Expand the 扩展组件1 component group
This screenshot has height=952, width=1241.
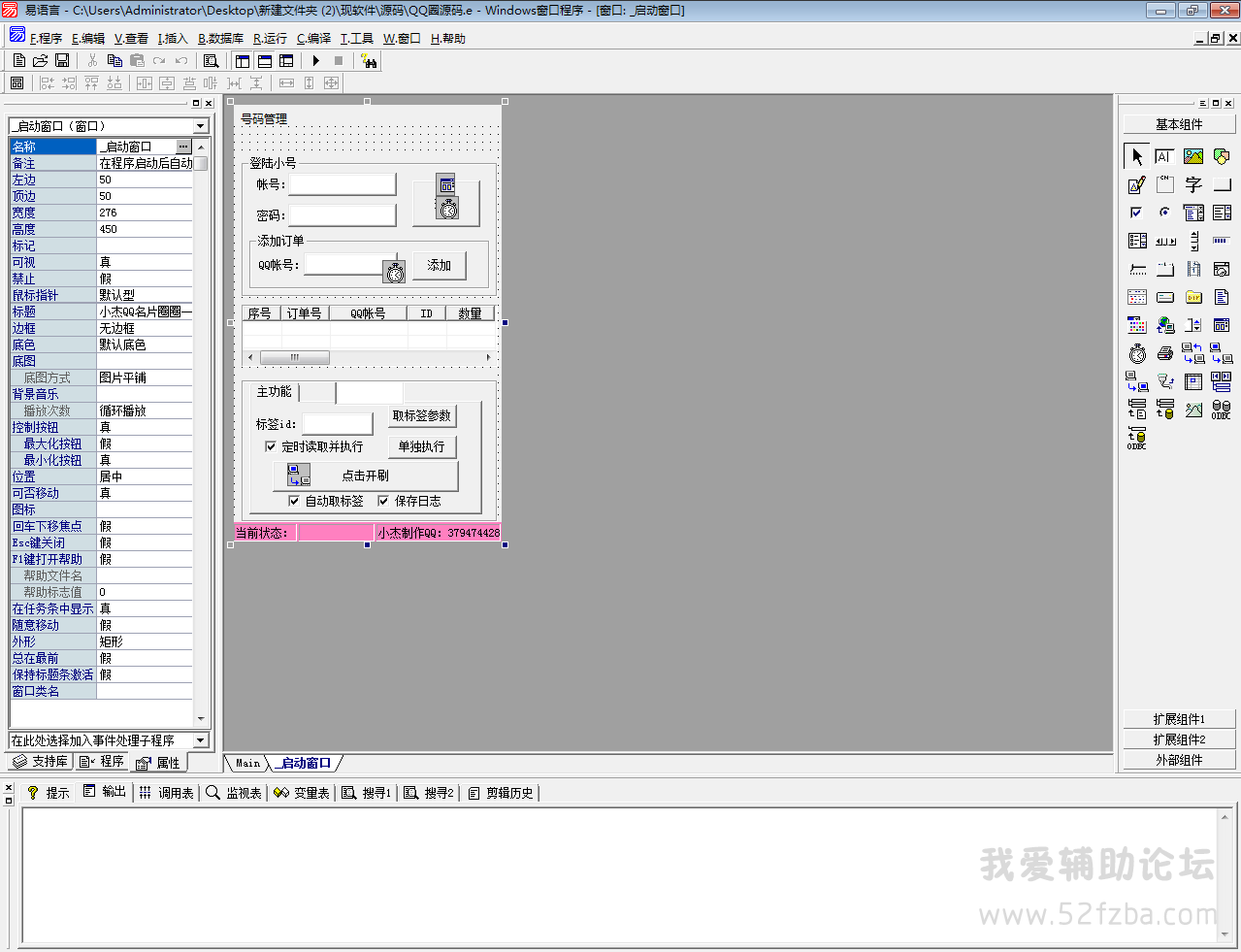1179,719
